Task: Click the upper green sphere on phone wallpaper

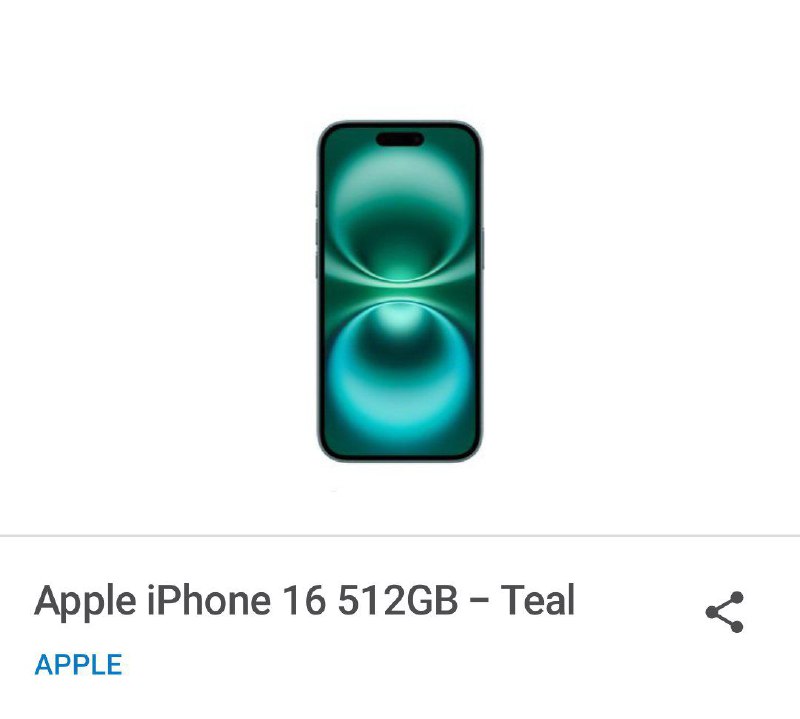Action: click(400, 217)
